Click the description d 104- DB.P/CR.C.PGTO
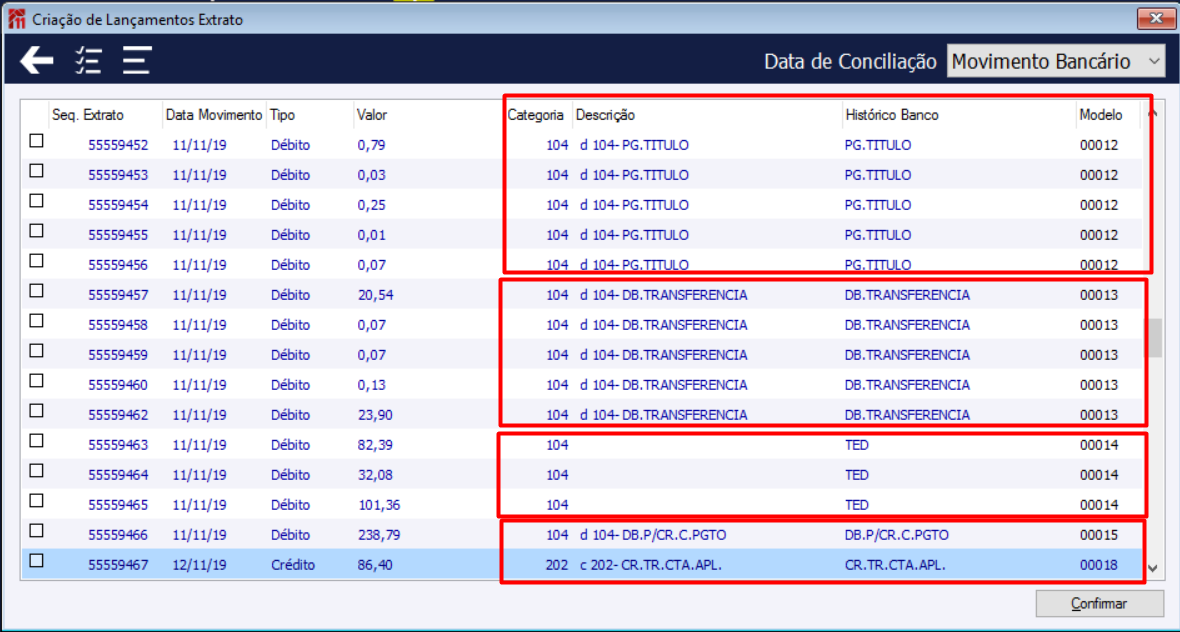 653,535
